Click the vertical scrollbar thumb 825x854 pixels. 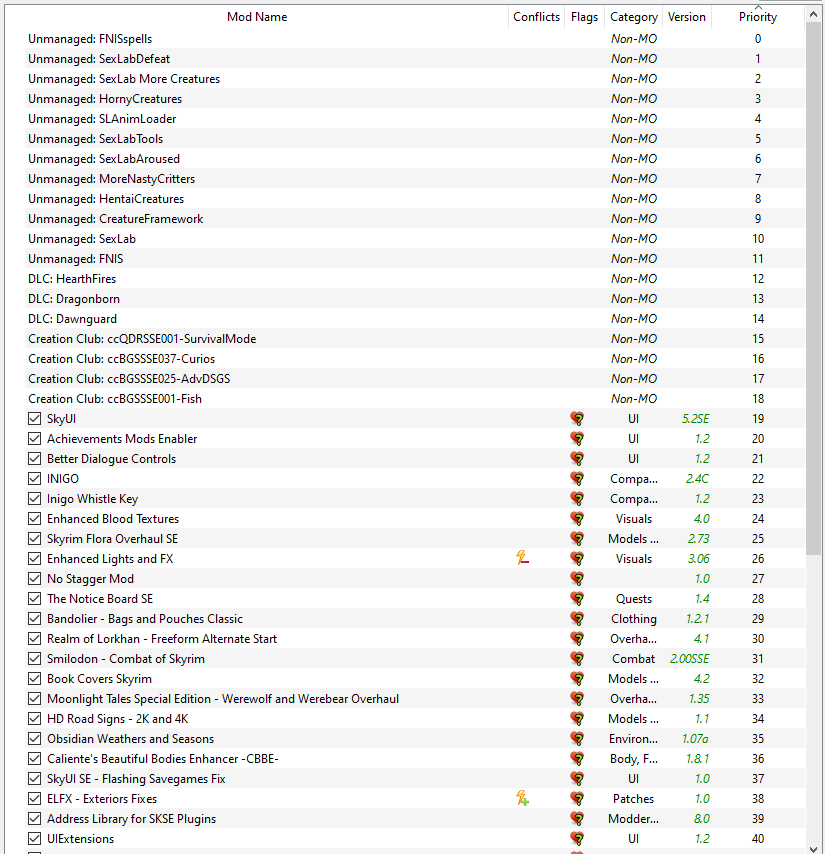click(814, 289)
